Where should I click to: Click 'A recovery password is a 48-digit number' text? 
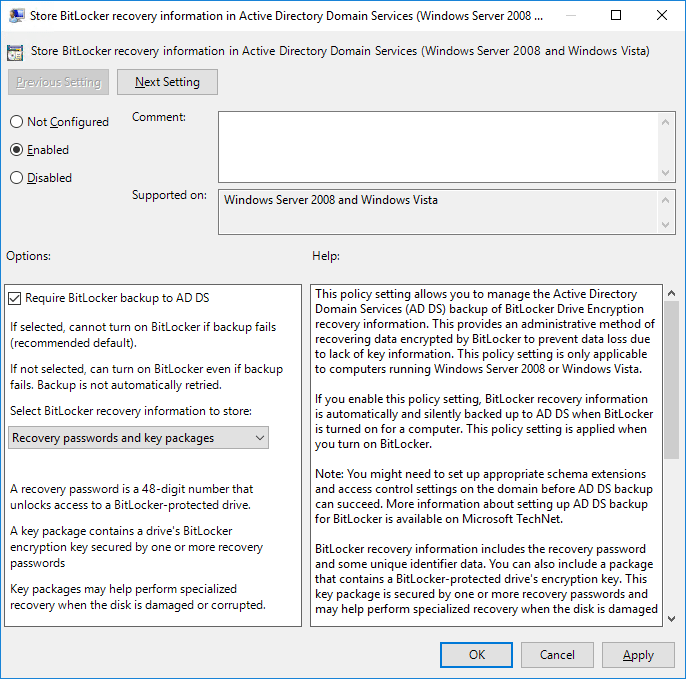(132, 497)
